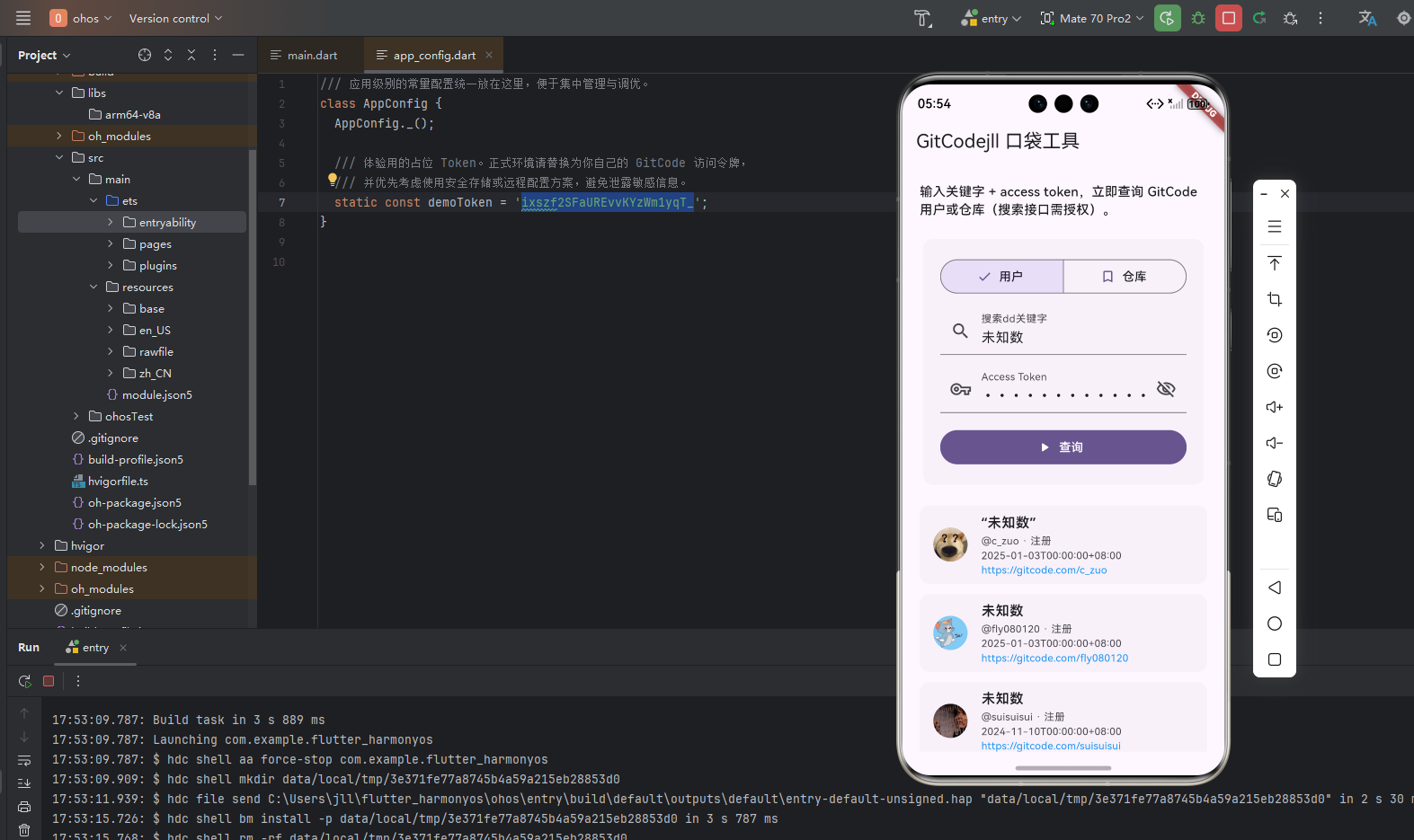
Task: Open the https://gitcode.com/suisuisui link
Action: [x=1051, y=746]
